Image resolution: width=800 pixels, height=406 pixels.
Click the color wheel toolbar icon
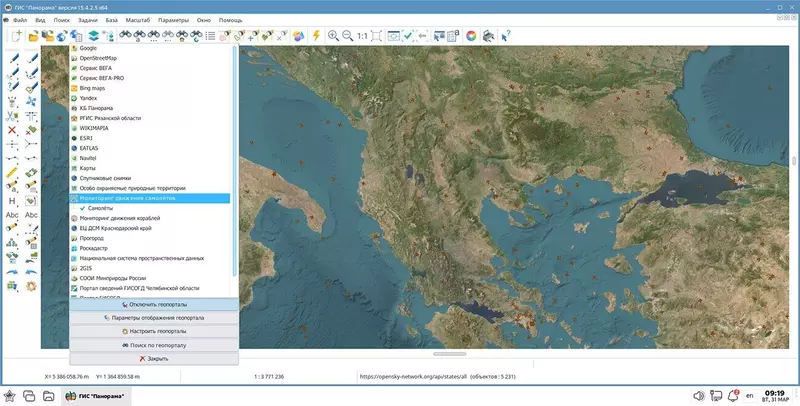[471, 36]
